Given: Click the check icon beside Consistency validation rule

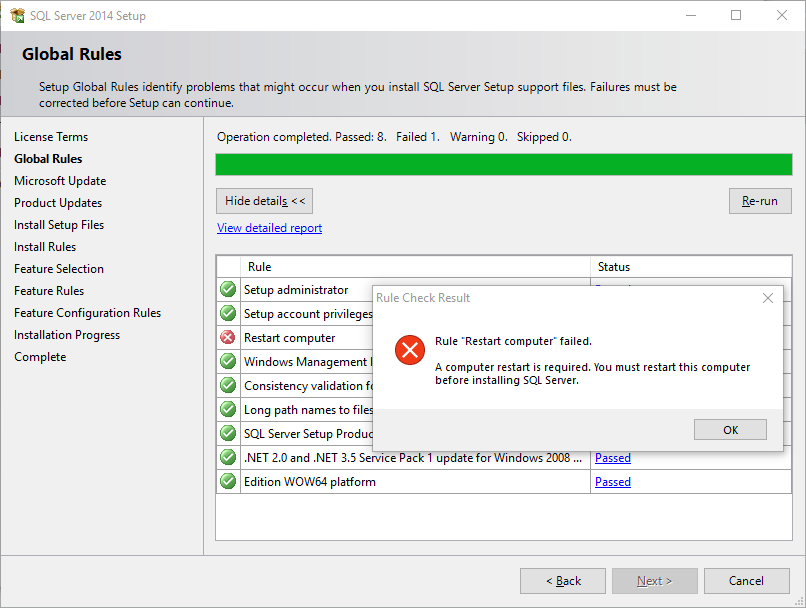Looking at the screenshot, I should coord(228,385).
